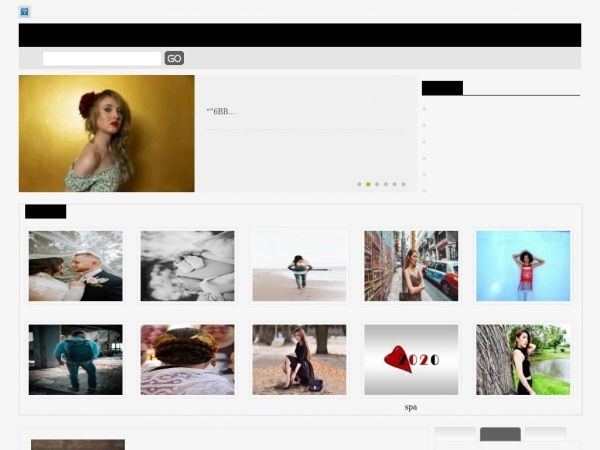600x450 pixels.
Task: Click the "spa" caption link
Action: 411,407
